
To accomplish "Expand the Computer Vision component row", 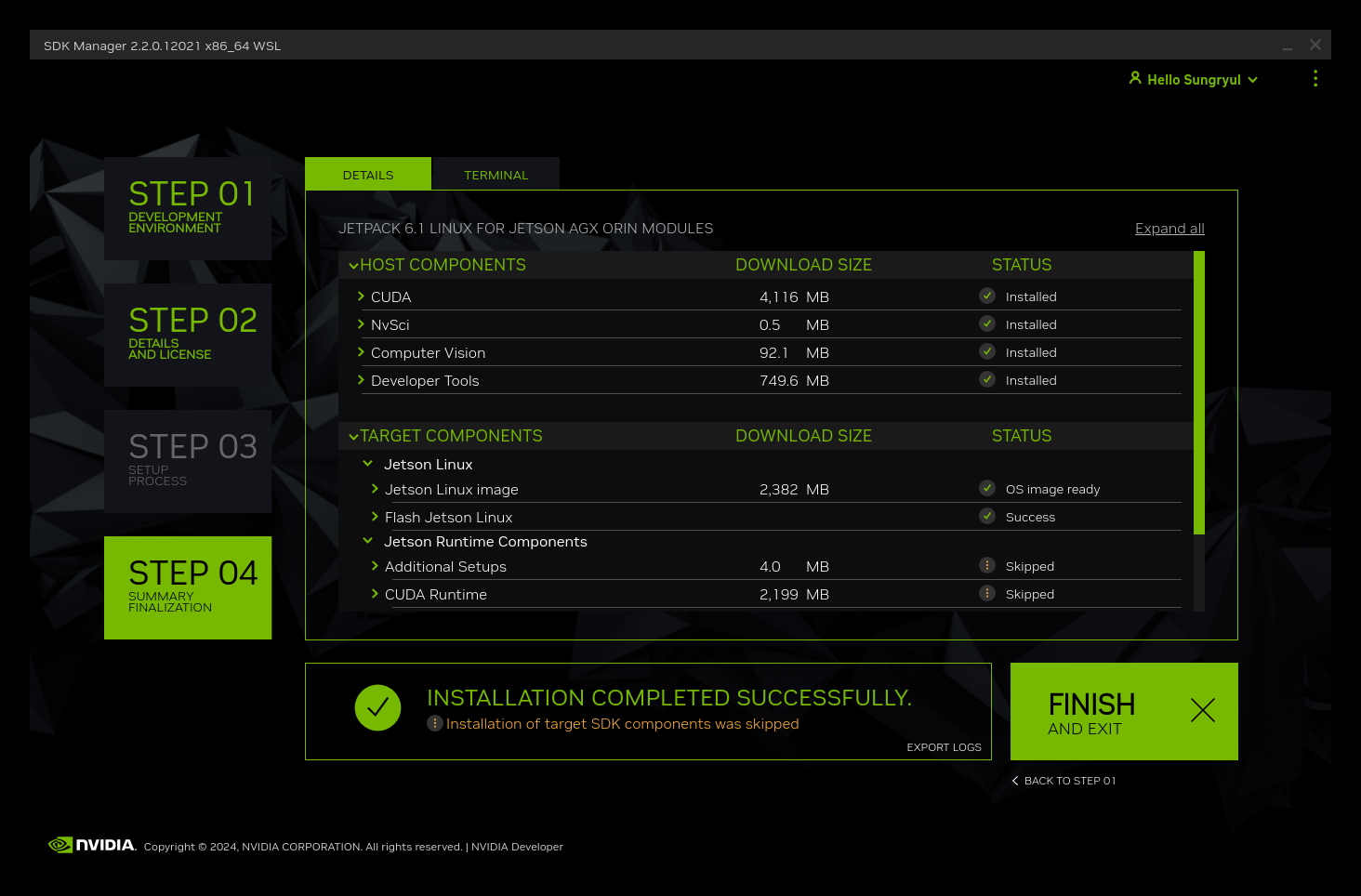I will (x=361, y=352).
